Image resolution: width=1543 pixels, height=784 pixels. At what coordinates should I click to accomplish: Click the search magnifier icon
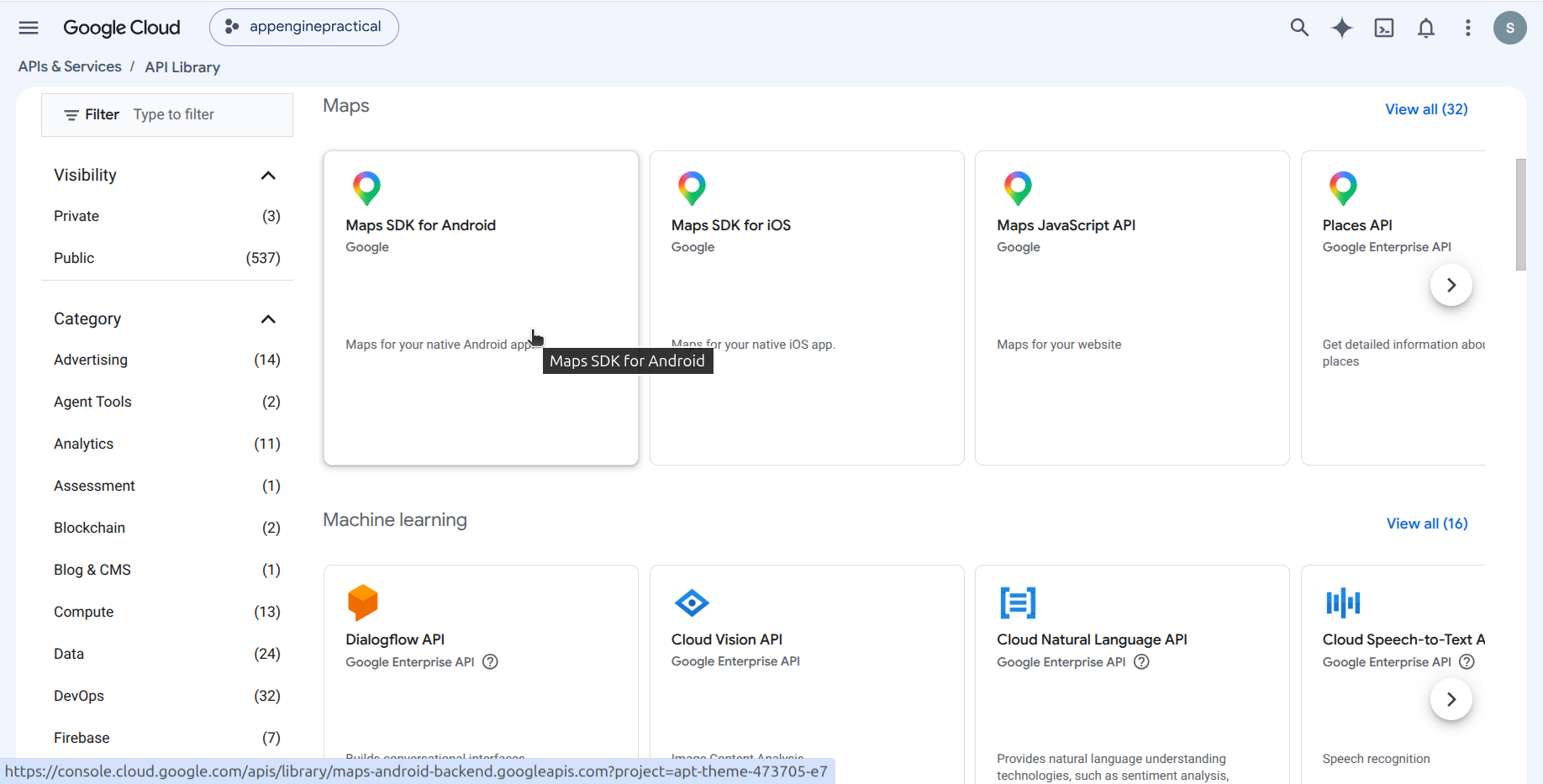[x=1299, y=28]
